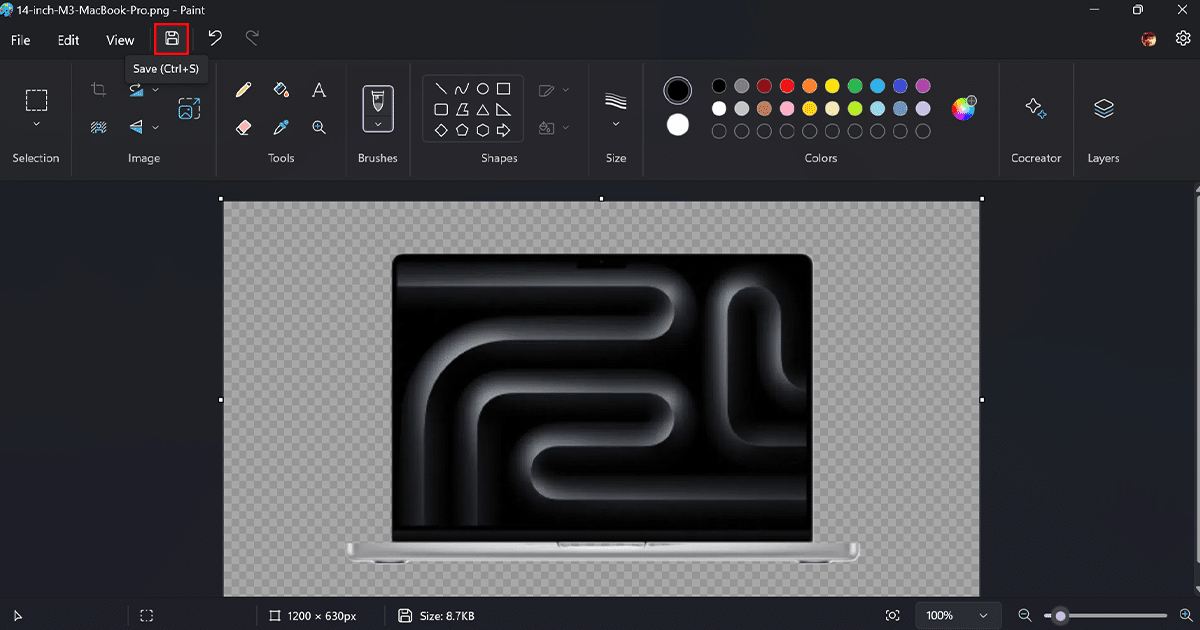Open Edit colors via the color wheel
This screenshot has height=630, width=1200.
[x=964, y=107]
